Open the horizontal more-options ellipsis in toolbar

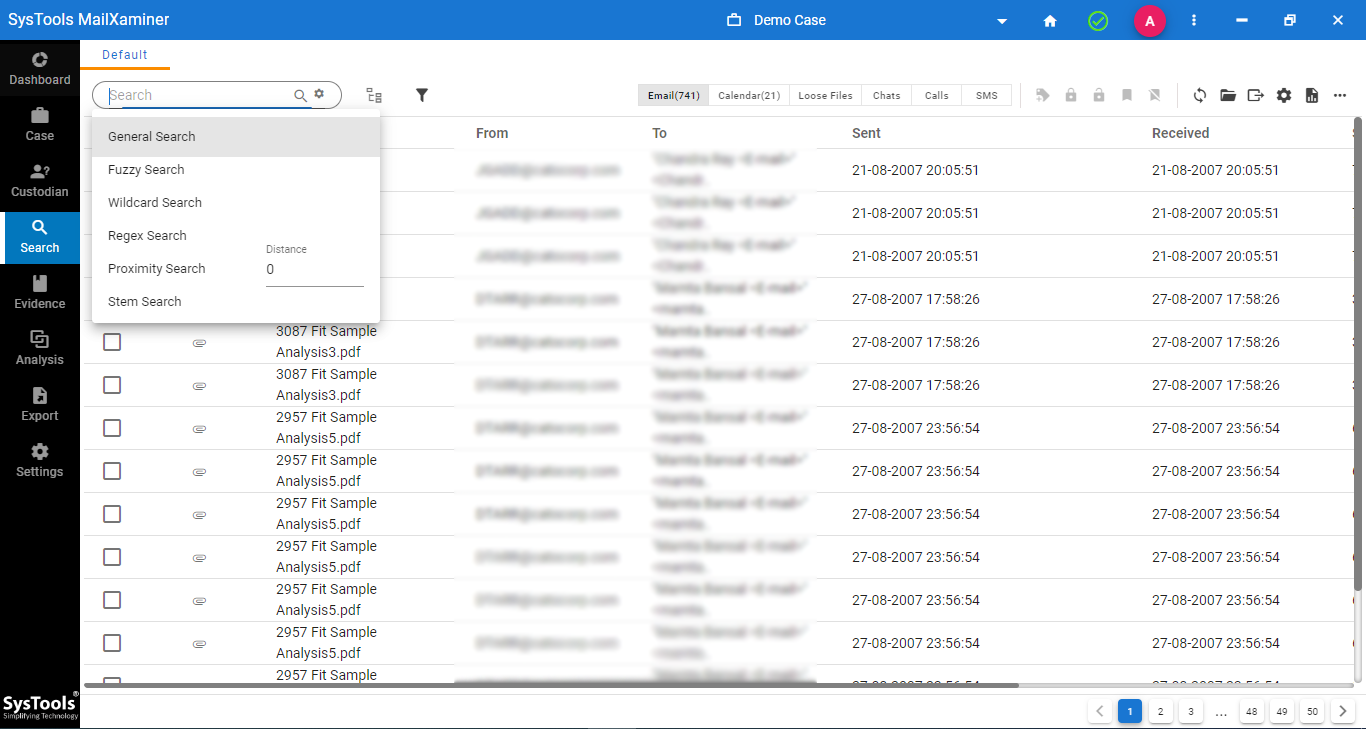click(x=1340, y=95)
